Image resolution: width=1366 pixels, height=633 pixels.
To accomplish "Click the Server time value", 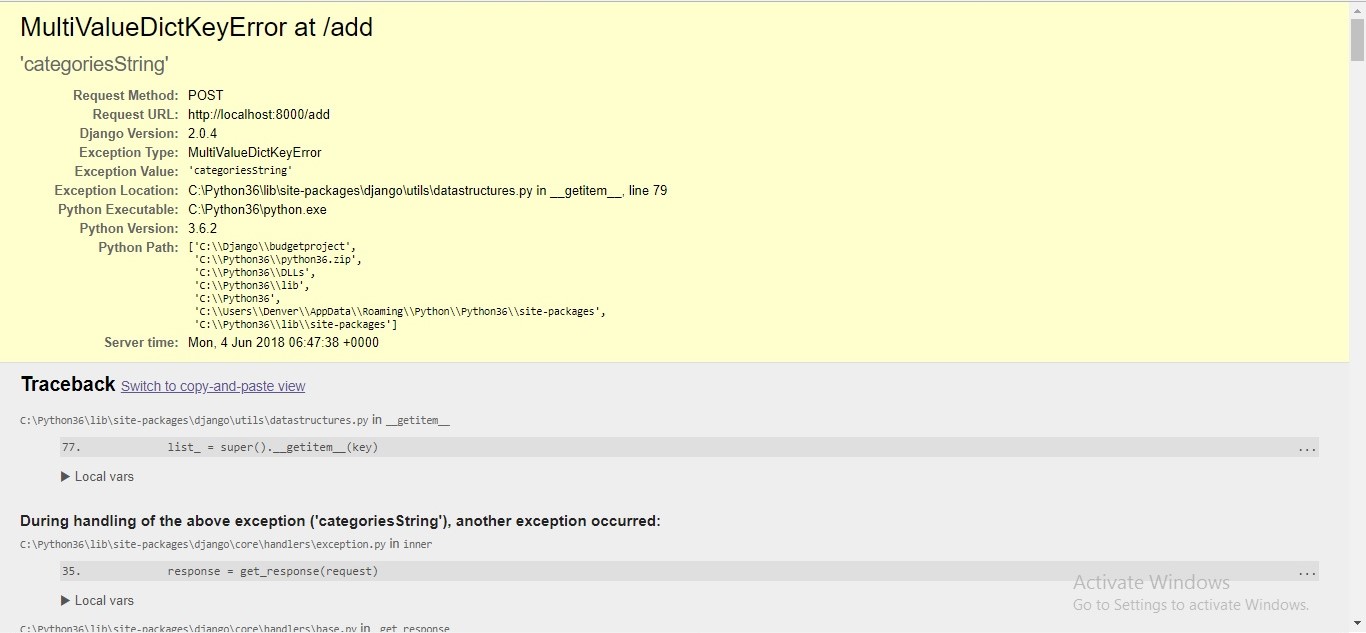I will click(283, 342).
